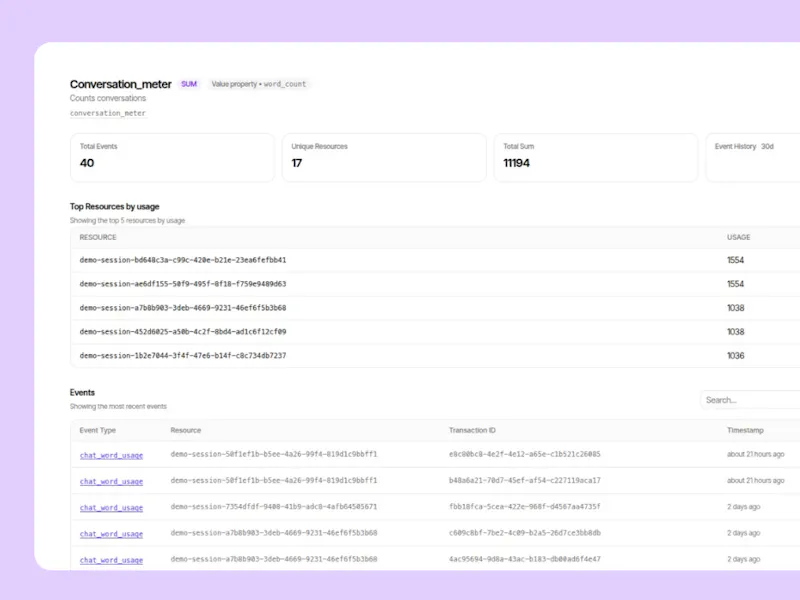Click transaction ID 4ac95694-9d8a
This screenshot has height=600, width=800.
(524, 559)
